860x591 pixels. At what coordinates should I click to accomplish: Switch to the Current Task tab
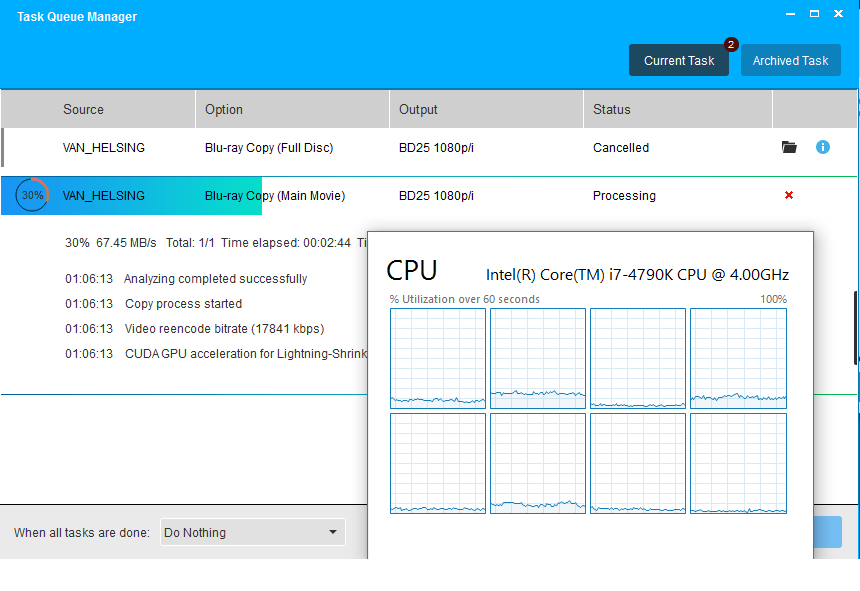tap(679, 60)
